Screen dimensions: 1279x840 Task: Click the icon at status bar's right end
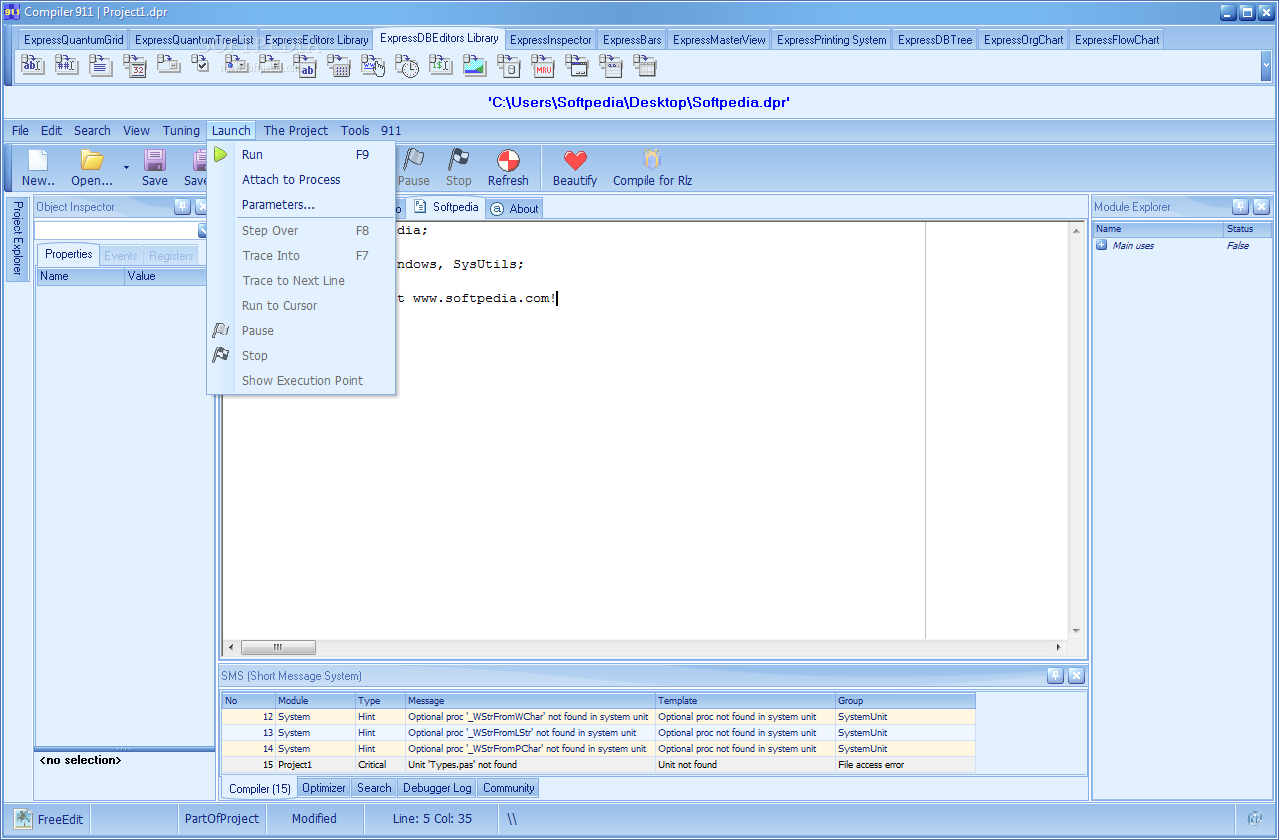click(1255, 818)
